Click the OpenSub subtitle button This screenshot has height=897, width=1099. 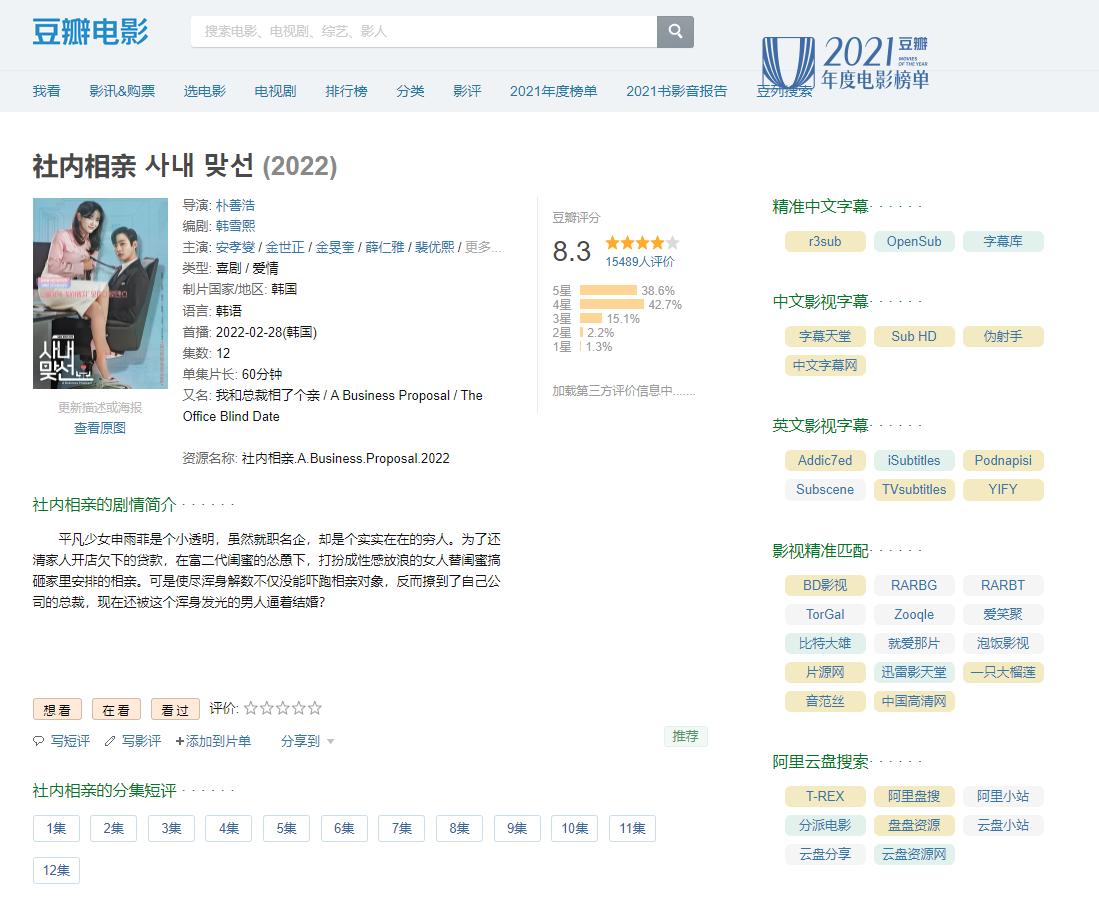(914, 241)
